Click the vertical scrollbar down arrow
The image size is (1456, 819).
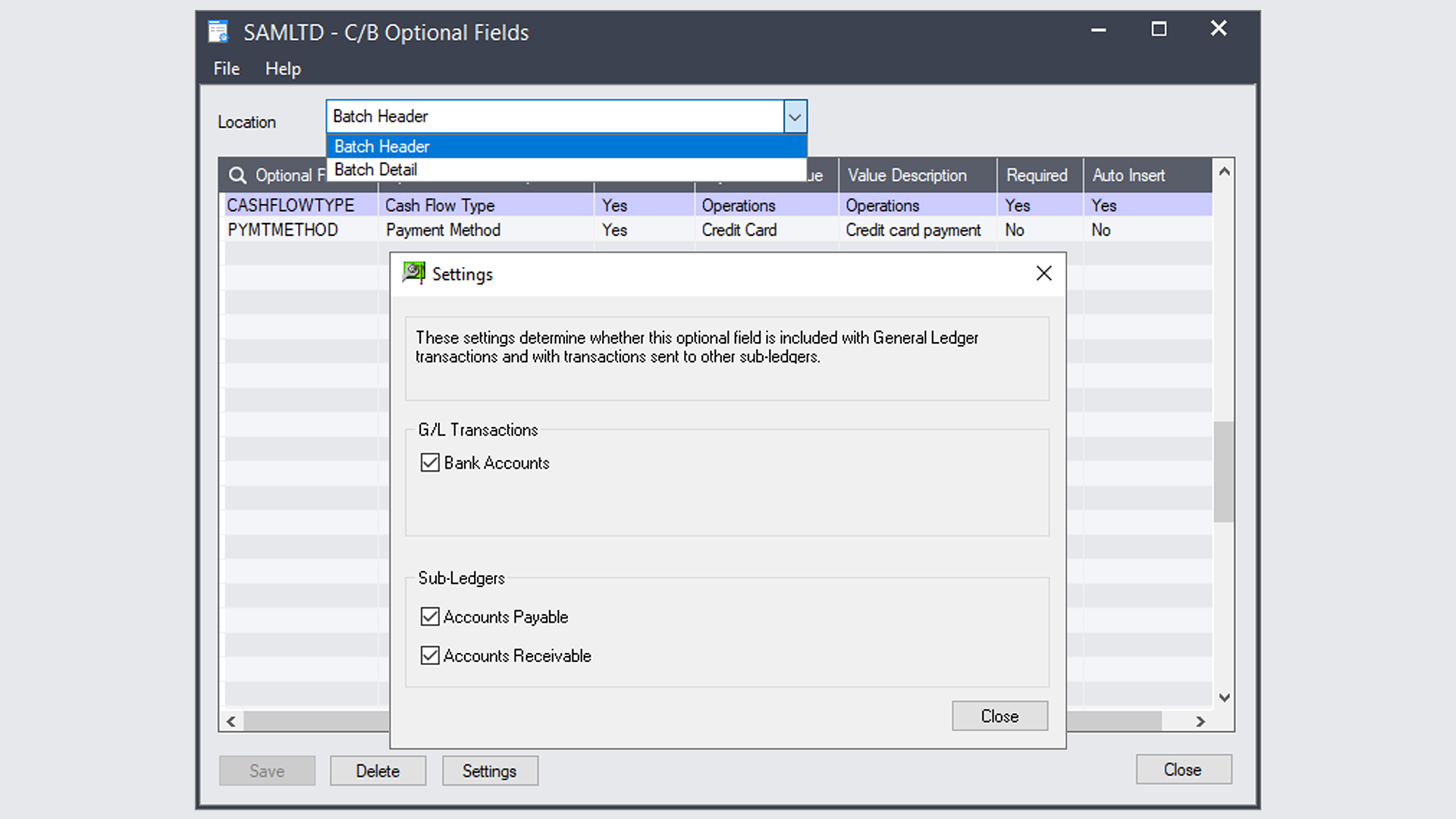pyautogui.click(x=1224, y=697)
